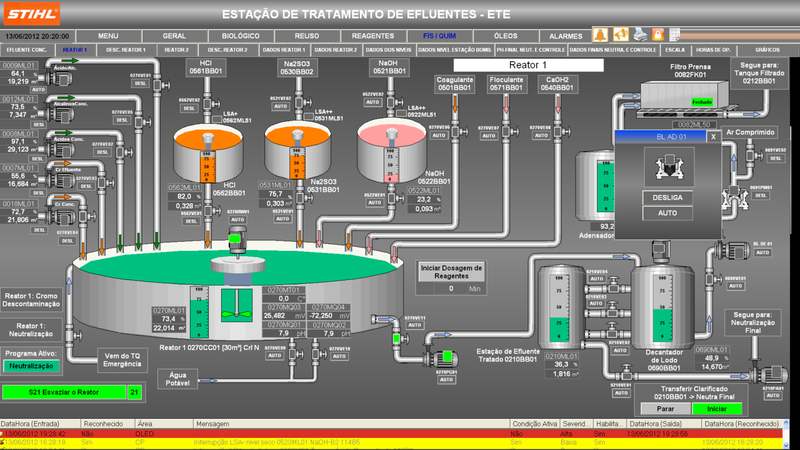The width and height of the screenshot is (800, 450).
Task: Switch to the EFLUENTE CONC. sub-tab
Action: (27, 50)
